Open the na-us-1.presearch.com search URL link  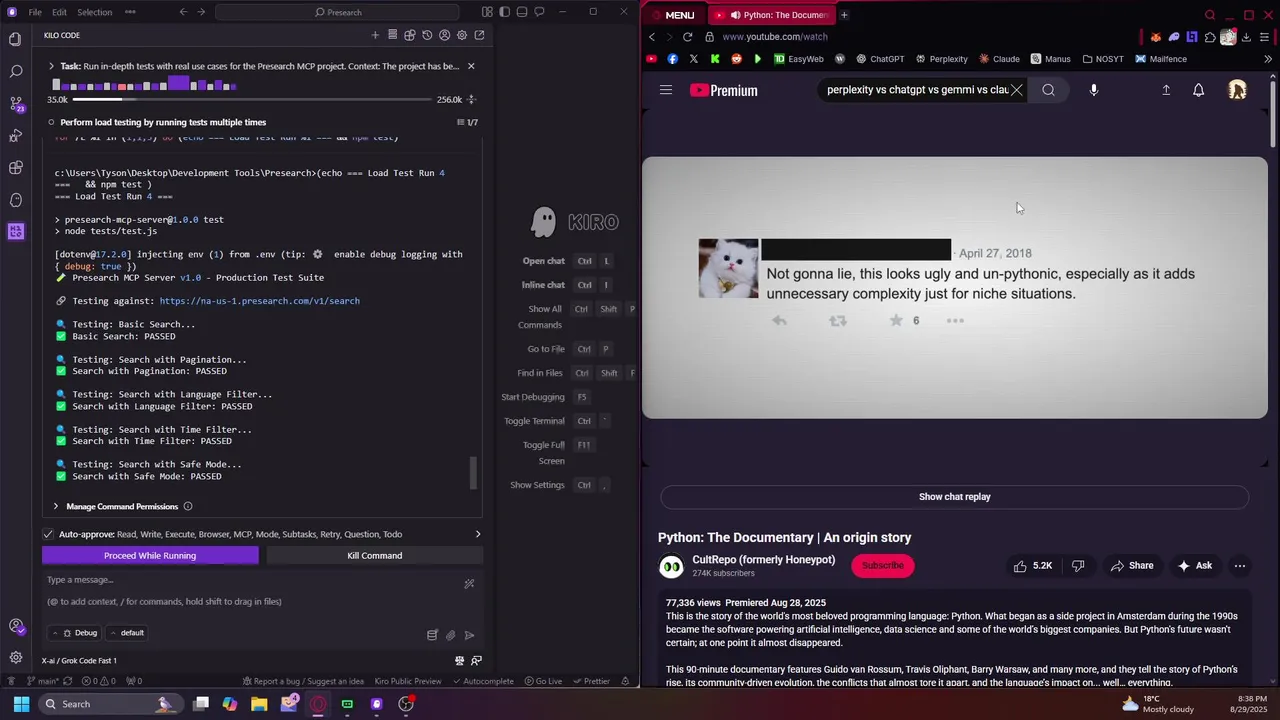tap(259, 301)
